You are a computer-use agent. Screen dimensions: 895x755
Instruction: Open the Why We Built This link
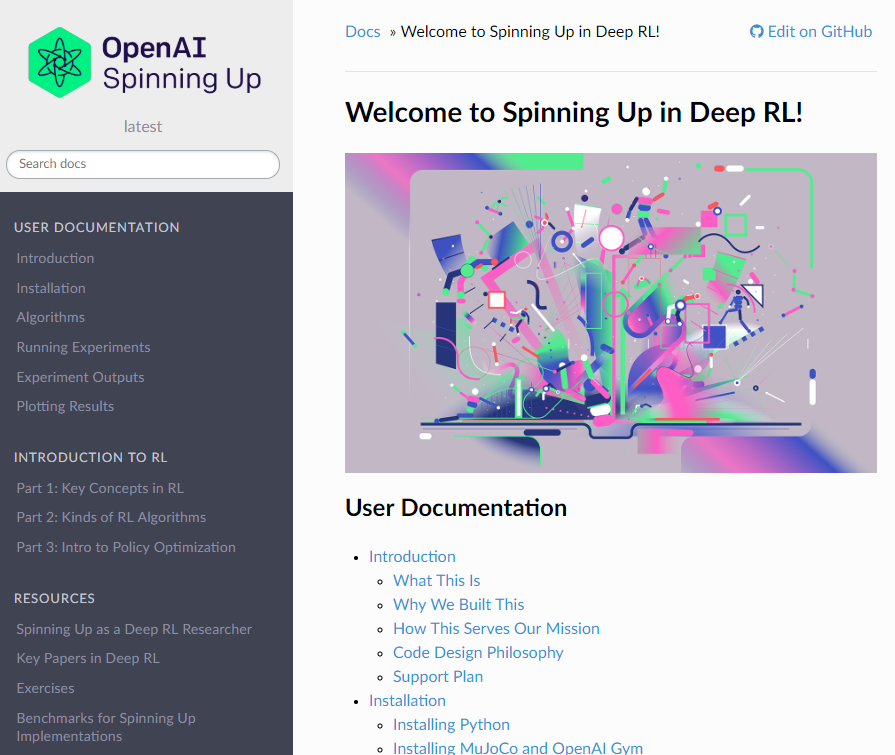(x=458, y=605)
